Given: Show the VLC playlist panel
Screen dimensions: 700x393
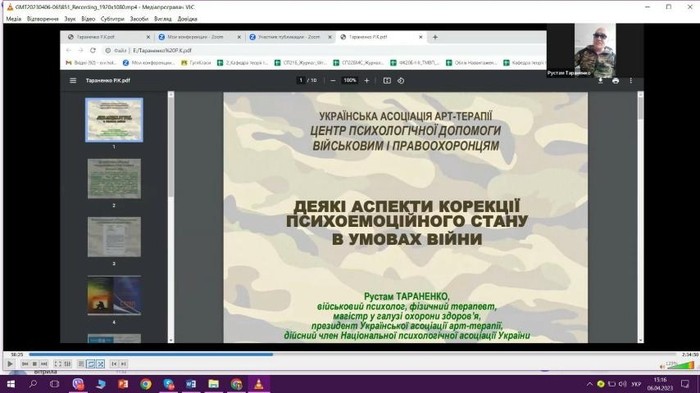Looking at the screenshot, I should [x=81, y=364].
